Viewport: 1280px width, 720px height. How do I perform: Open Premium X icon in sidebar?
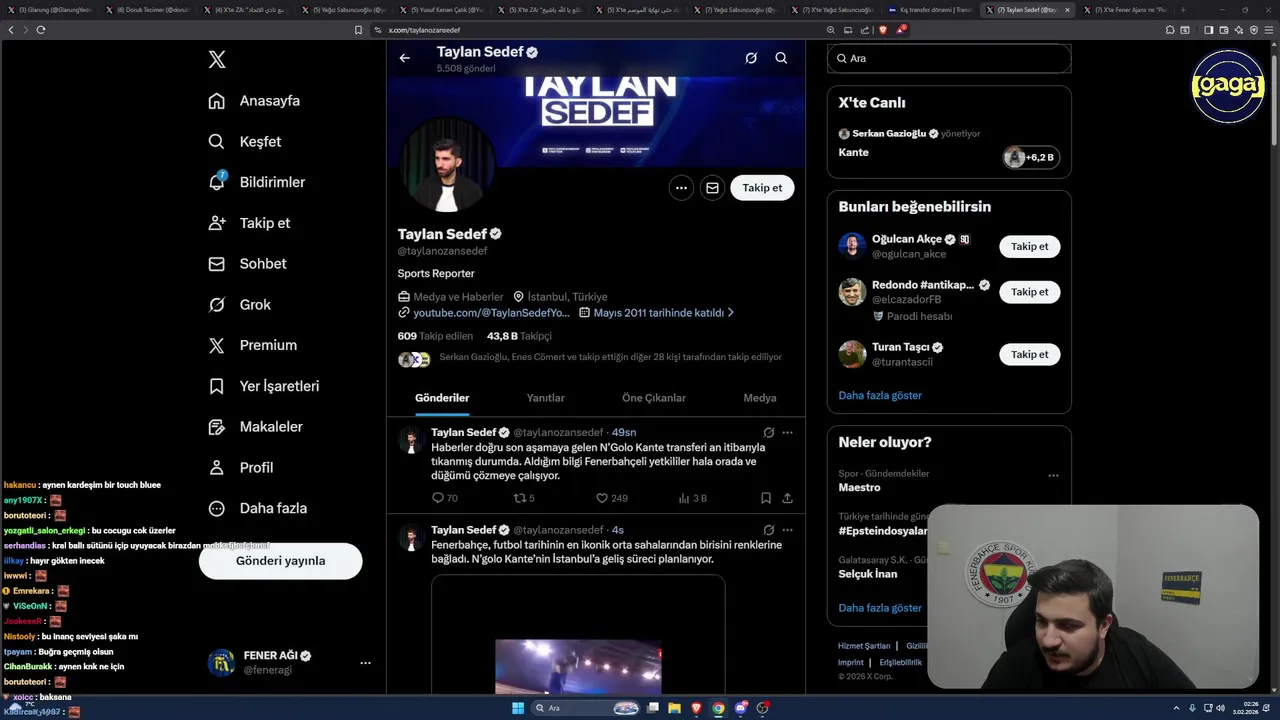[216, 345]
